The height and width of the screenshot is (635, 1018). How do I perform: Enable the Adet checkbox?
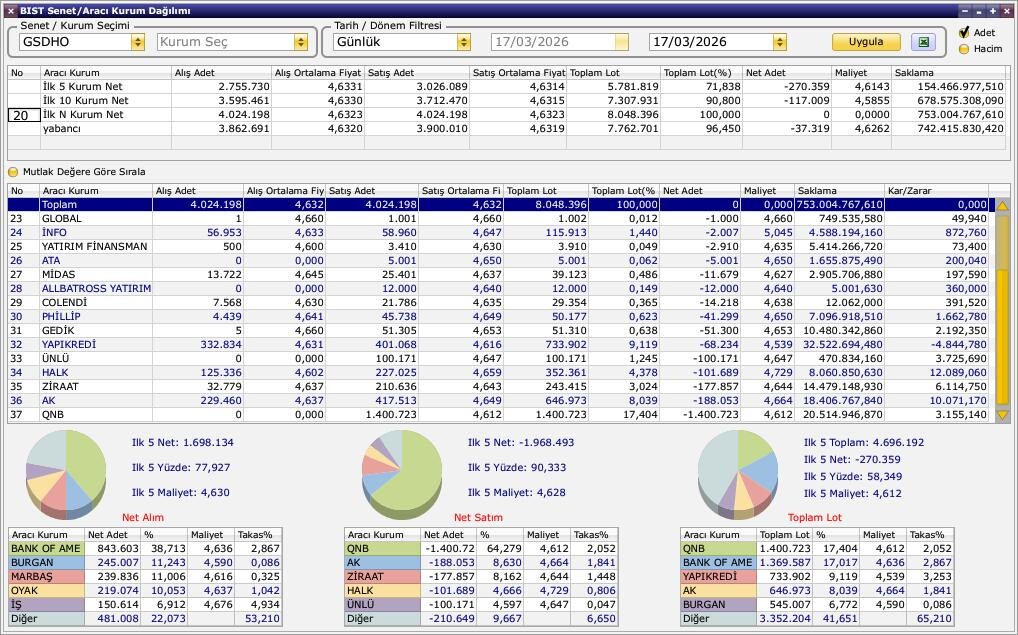point(964,33)
